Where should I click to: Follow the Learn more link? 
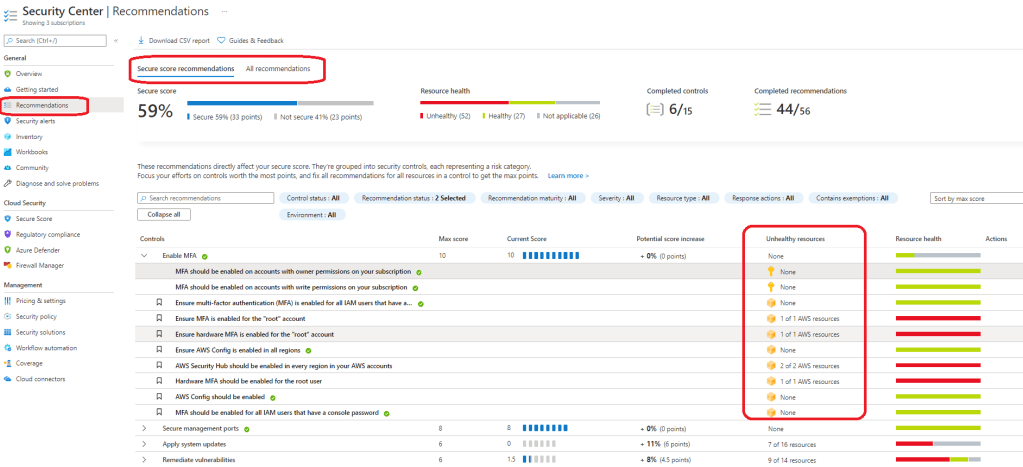click(x=567, y=176)
